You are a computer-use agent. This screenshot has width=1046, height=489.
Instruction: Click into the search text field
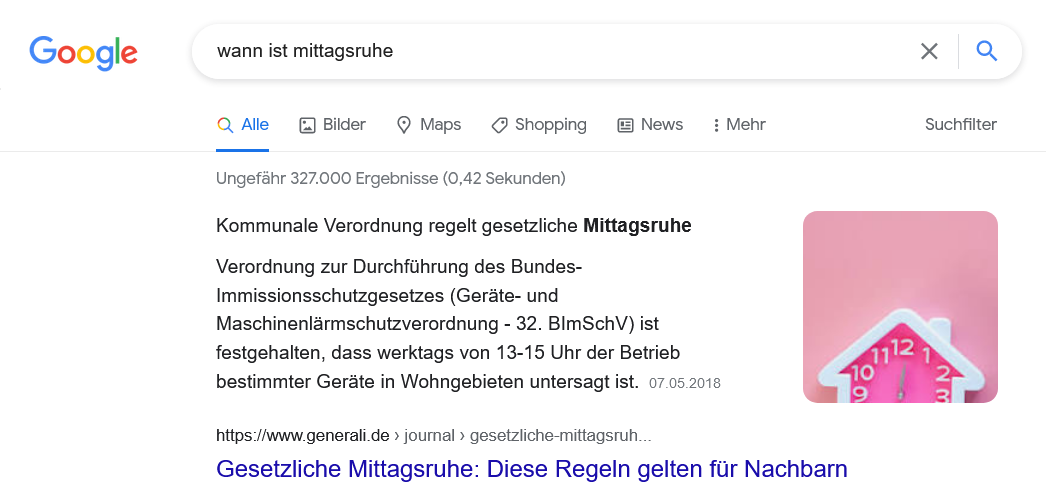pos(560,51)
